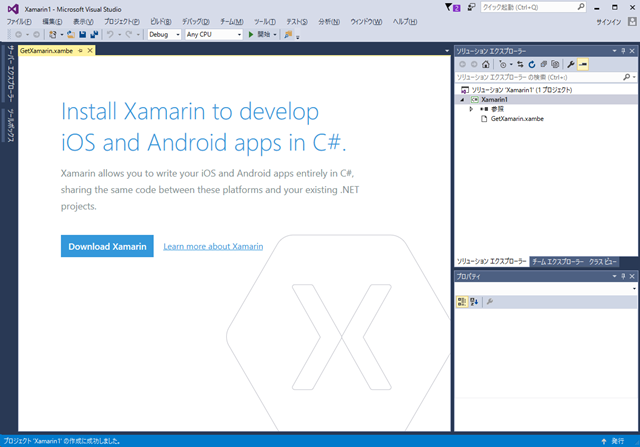Viewport: 640px width, 447px height.
Task: Toggle pin on GetXamarin.xambe tab
Action: coord(80,49)
